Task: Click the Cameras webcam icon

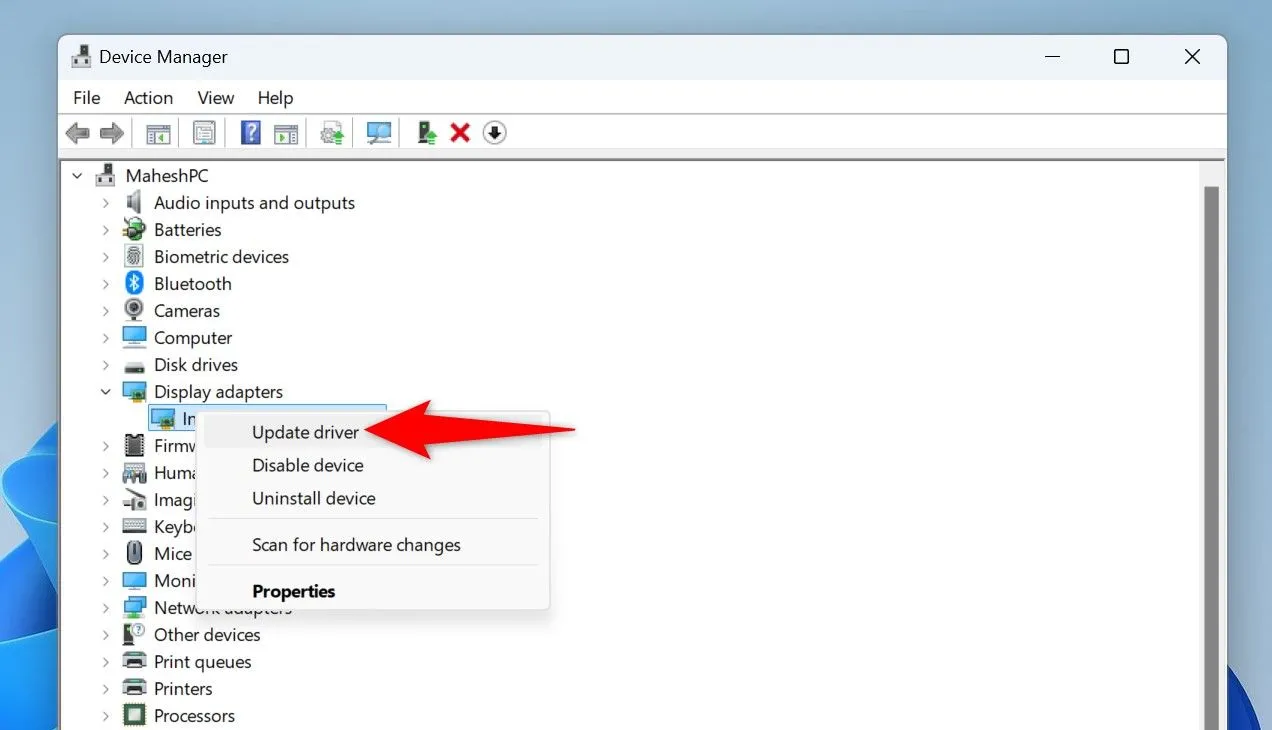Action: [x=134, y=311]
